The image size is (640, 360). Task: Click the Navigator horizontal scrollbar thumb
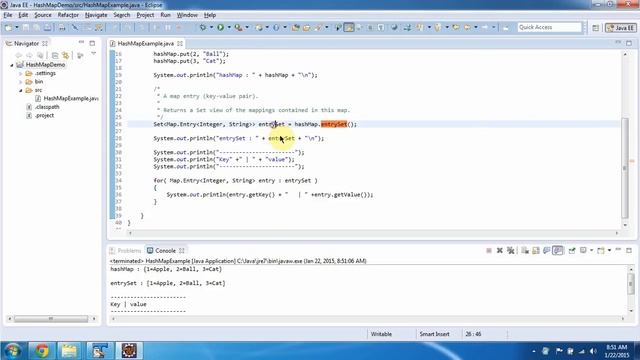tap(51, 319)
